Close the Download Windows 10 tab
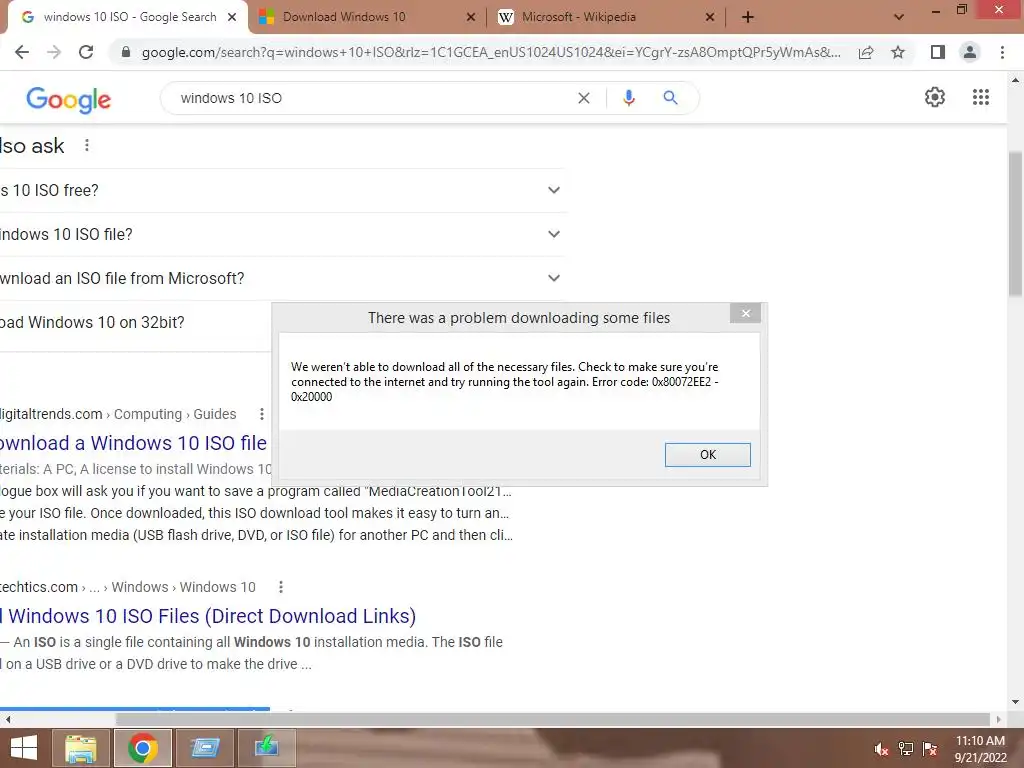 (x=471, y=18)
